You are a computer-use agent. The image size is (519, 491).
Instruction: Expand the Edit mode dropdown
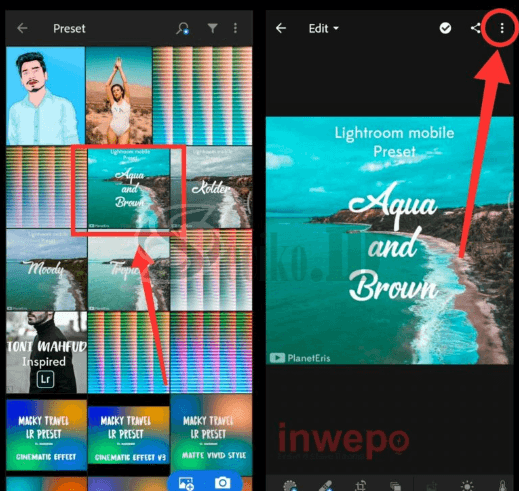click(323, 29)
